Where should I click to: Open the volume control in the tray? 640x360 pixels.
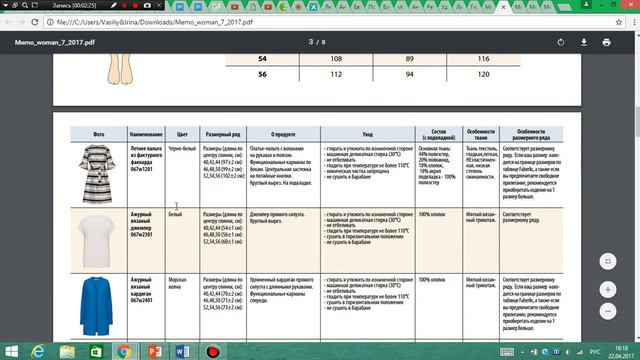(x=568, y=352)
